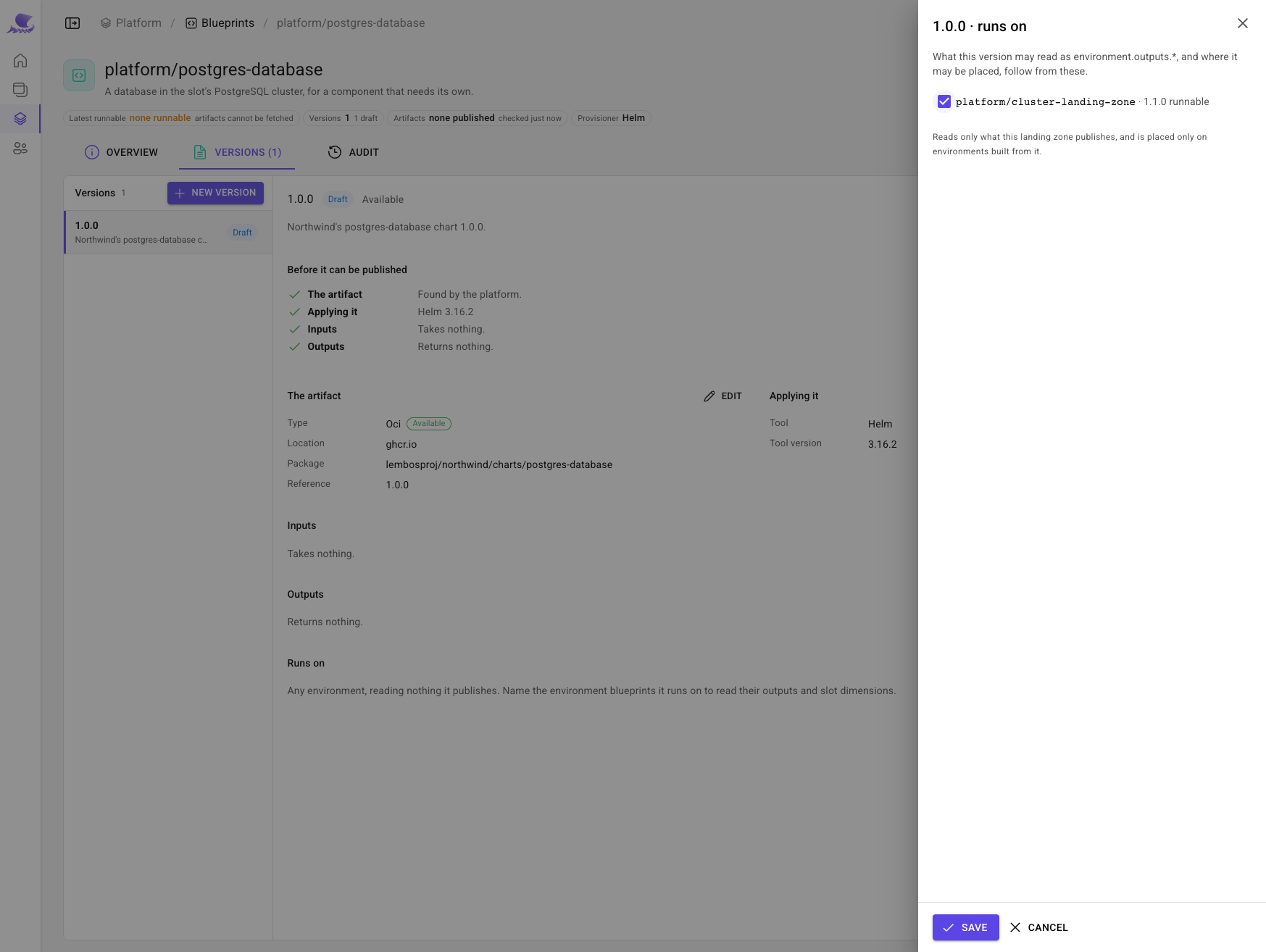The image size is (1266, 952).
Task: Click the ghcr.io location value
Action: [x=401, y=444]
